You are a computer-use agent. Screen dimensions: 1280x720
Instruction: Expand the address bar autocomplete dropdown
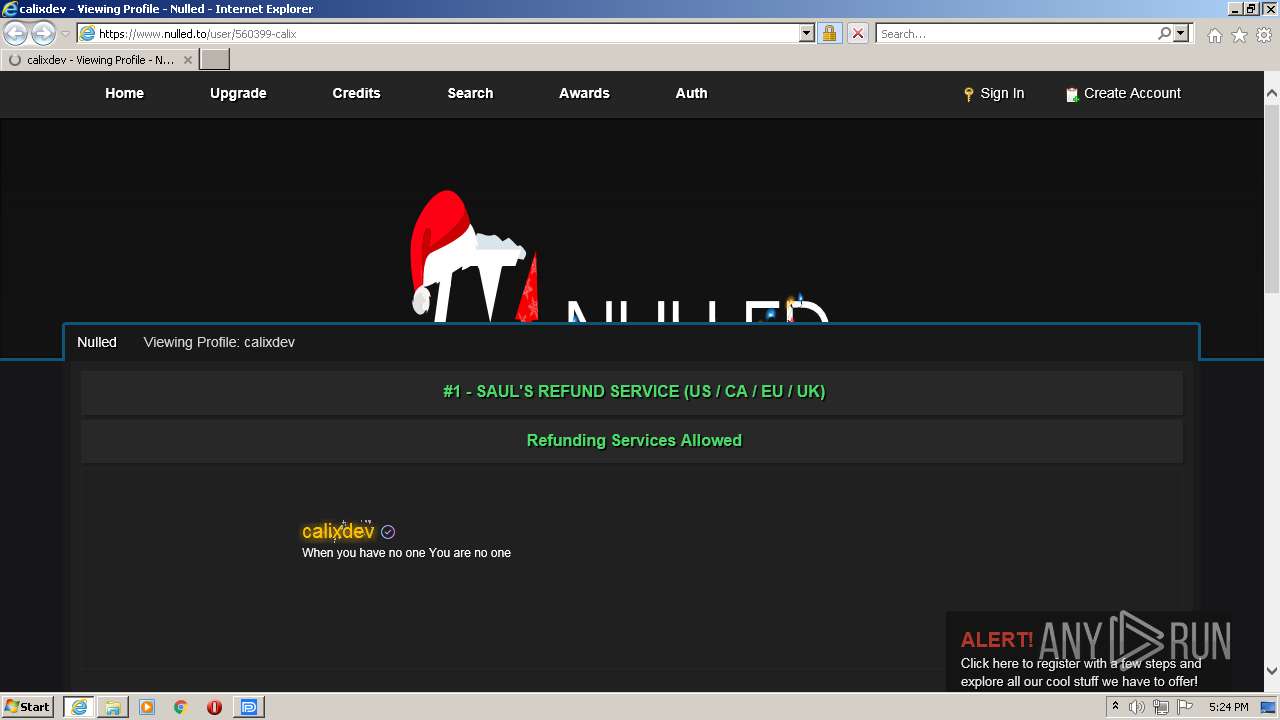[x=807, y=33]
